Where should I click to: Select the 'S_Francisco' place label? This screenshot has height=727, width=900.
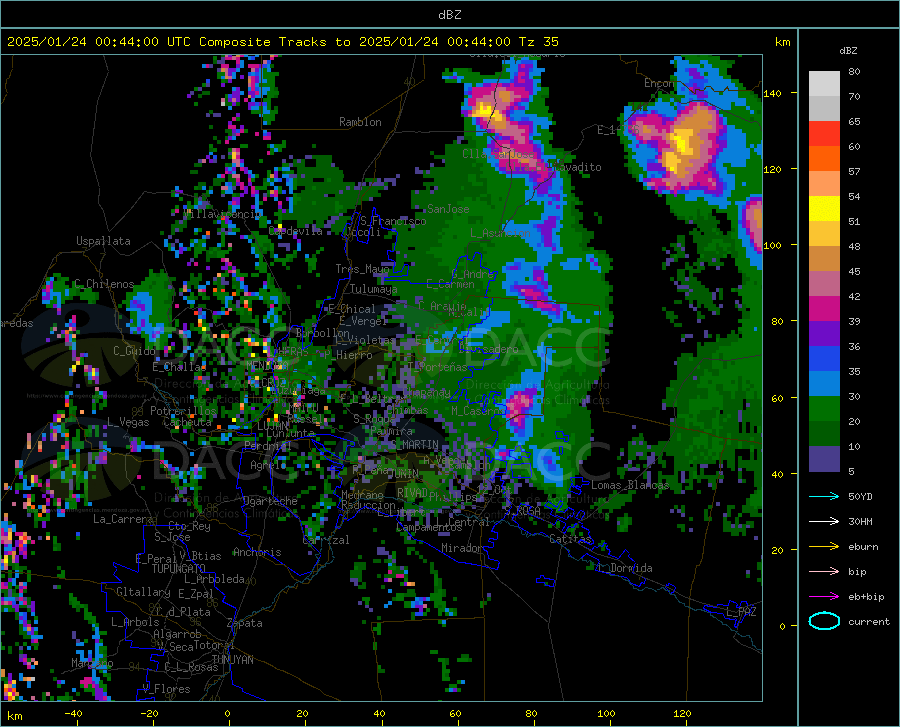[393, 221]
